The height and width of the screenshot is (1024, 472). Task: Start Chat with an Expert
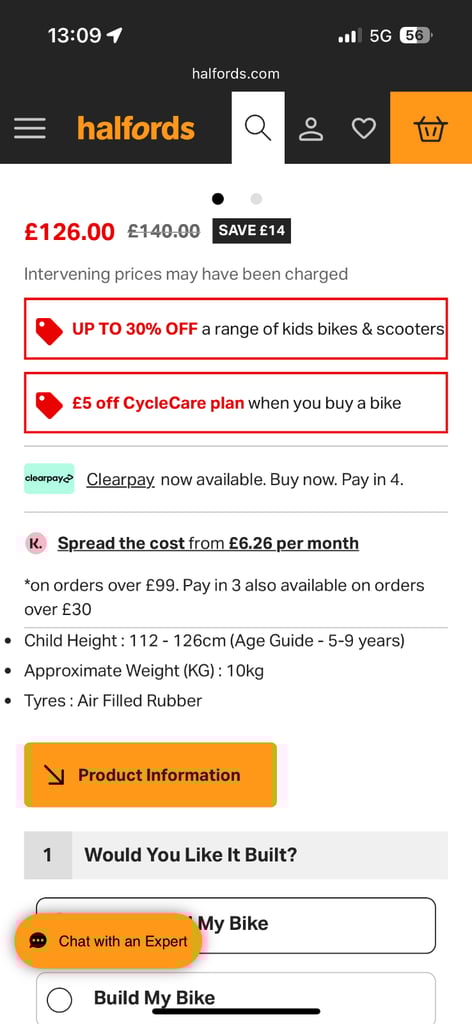pyautogui.click(x=108, y=941)
